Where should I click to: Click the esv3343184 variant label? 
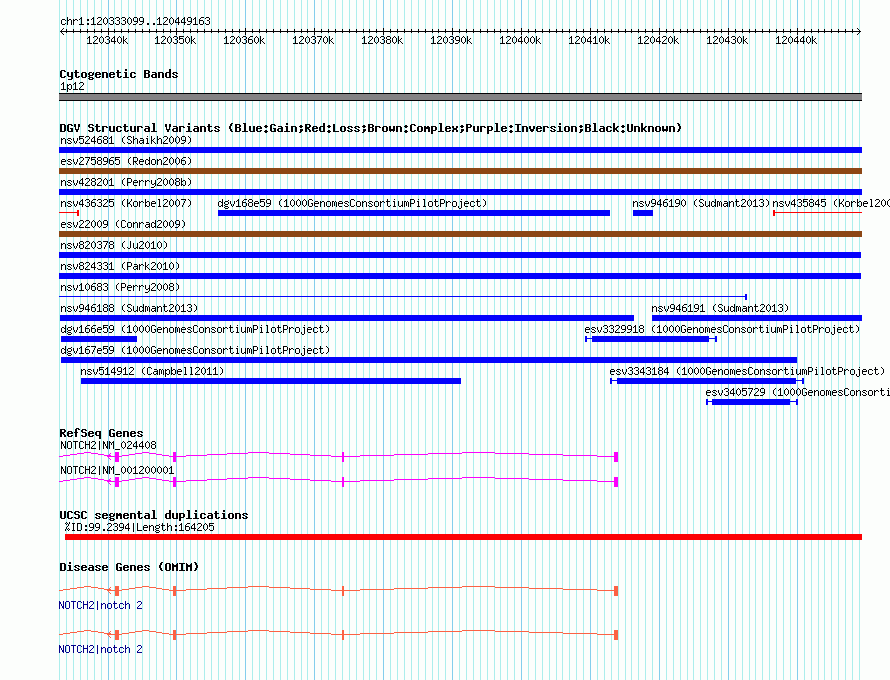[x=747, y=371]
